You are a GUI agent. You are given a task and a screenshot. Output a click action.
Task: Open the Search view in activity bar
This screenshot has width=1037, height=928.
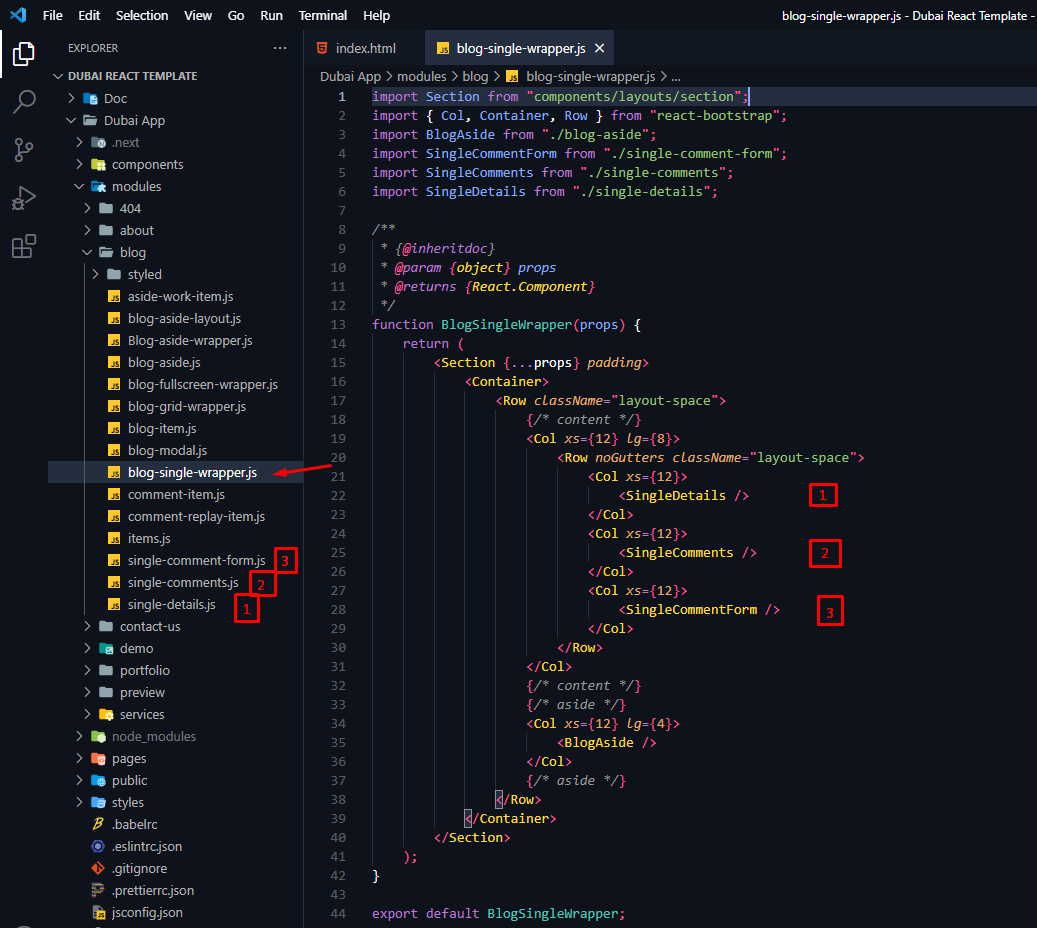tap(24, 102)
